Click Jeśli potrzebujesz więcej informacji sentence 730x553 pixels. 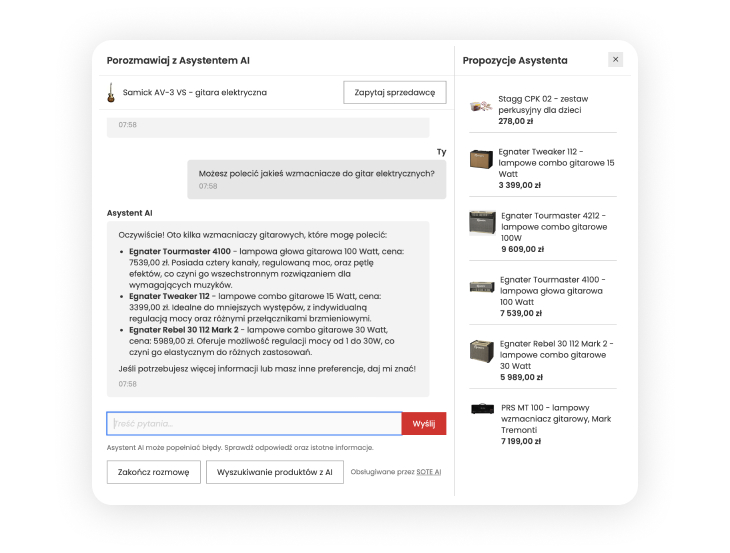[267, 369]
